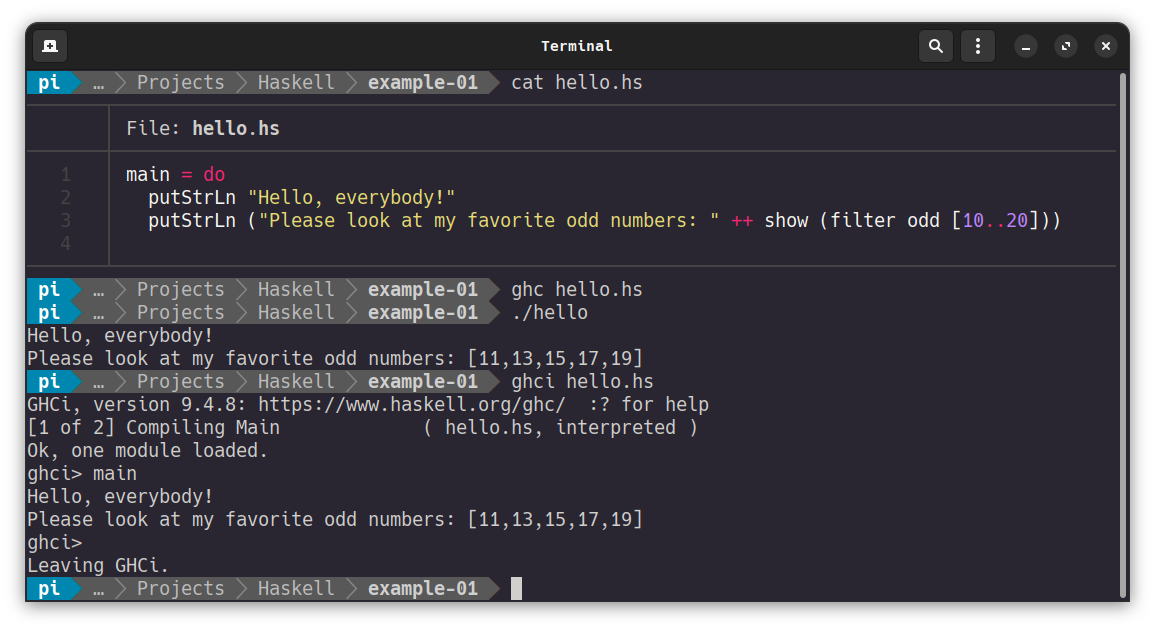The width and height of the screenshot is (1155, 630).
Task: Click the './hello' command text
Action: (550, 312)
